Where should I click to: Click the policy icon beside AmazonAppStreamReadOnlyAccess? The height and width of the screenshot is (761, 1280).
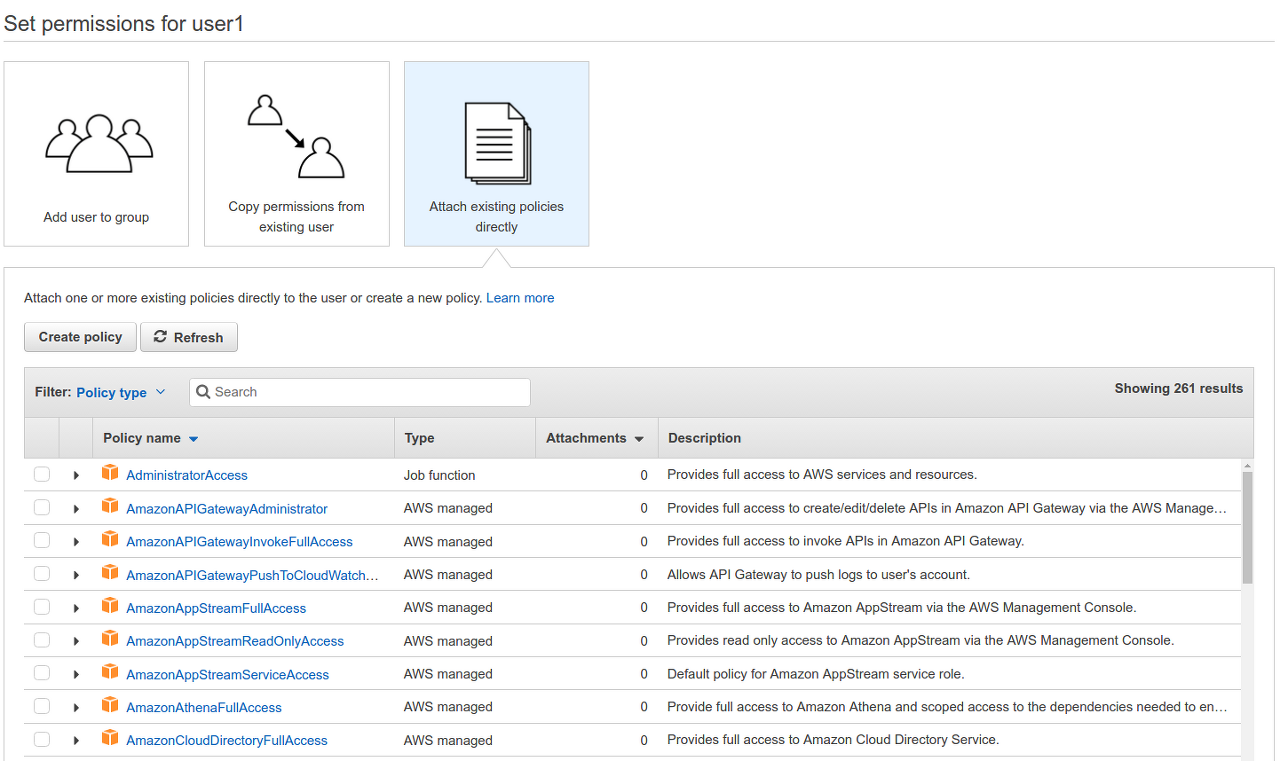[110, 639]
